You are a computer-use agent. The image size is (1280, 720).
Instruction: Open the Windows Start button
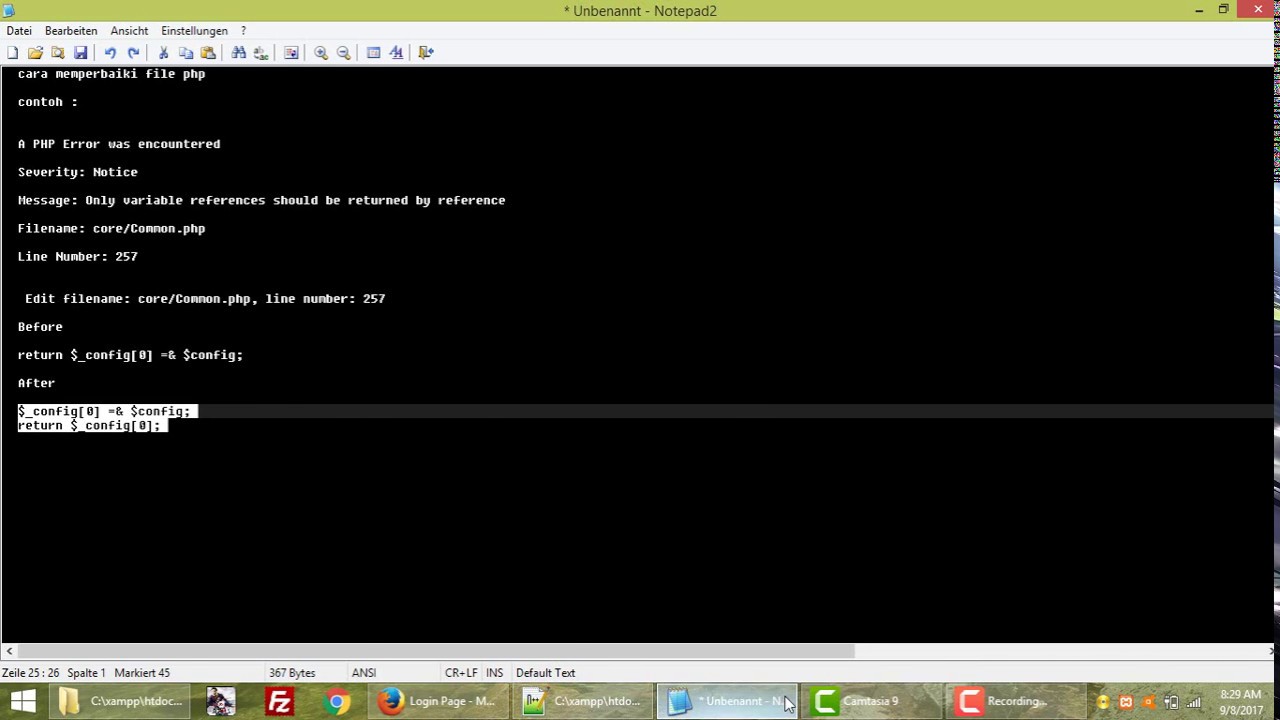[22, 701]
